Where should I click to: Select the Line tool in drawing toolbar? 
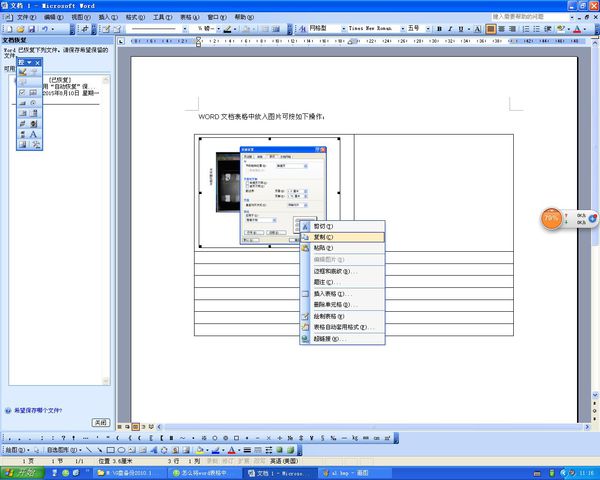89,450
